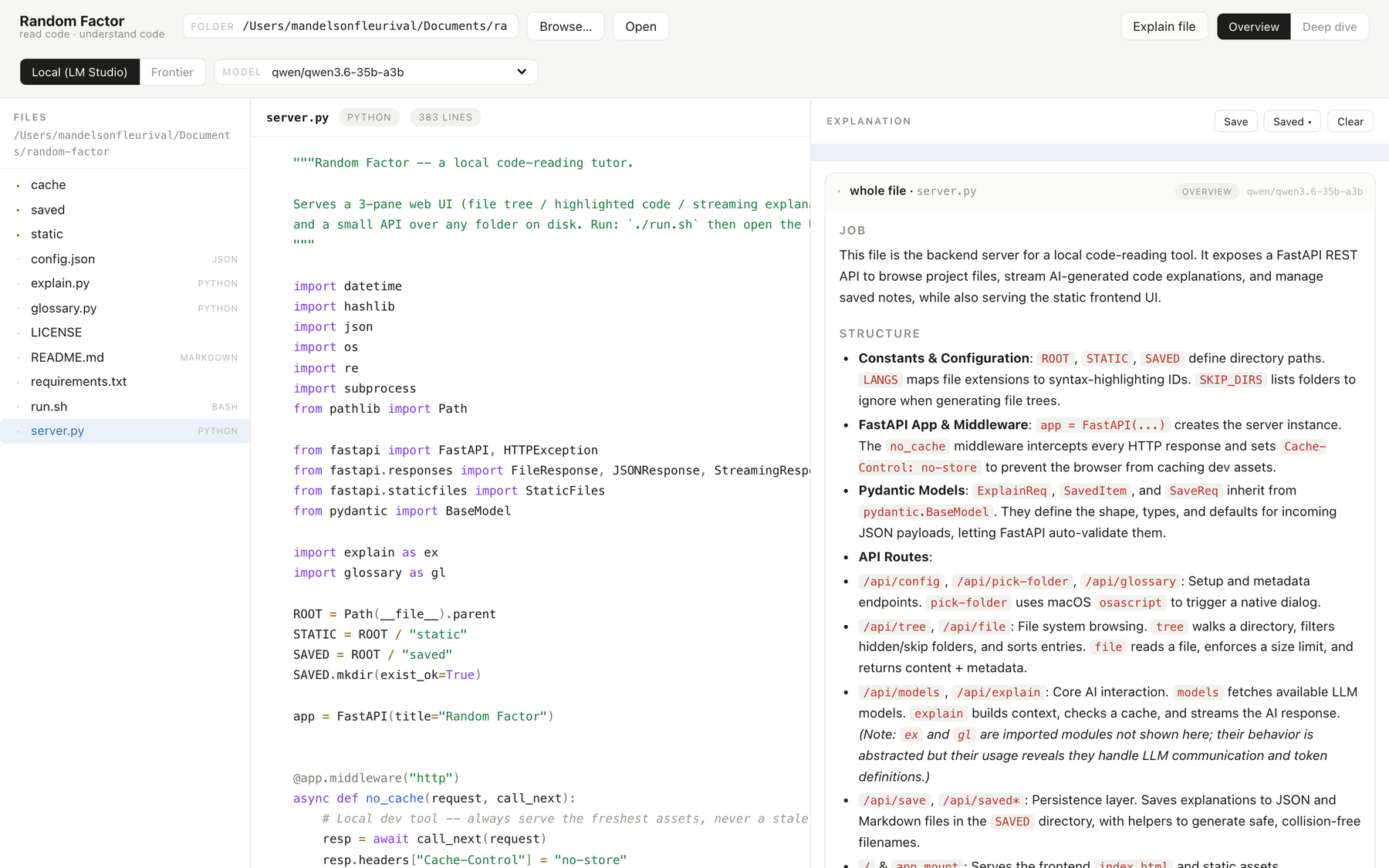Open the LICENSE file

[x=125, y=333]
